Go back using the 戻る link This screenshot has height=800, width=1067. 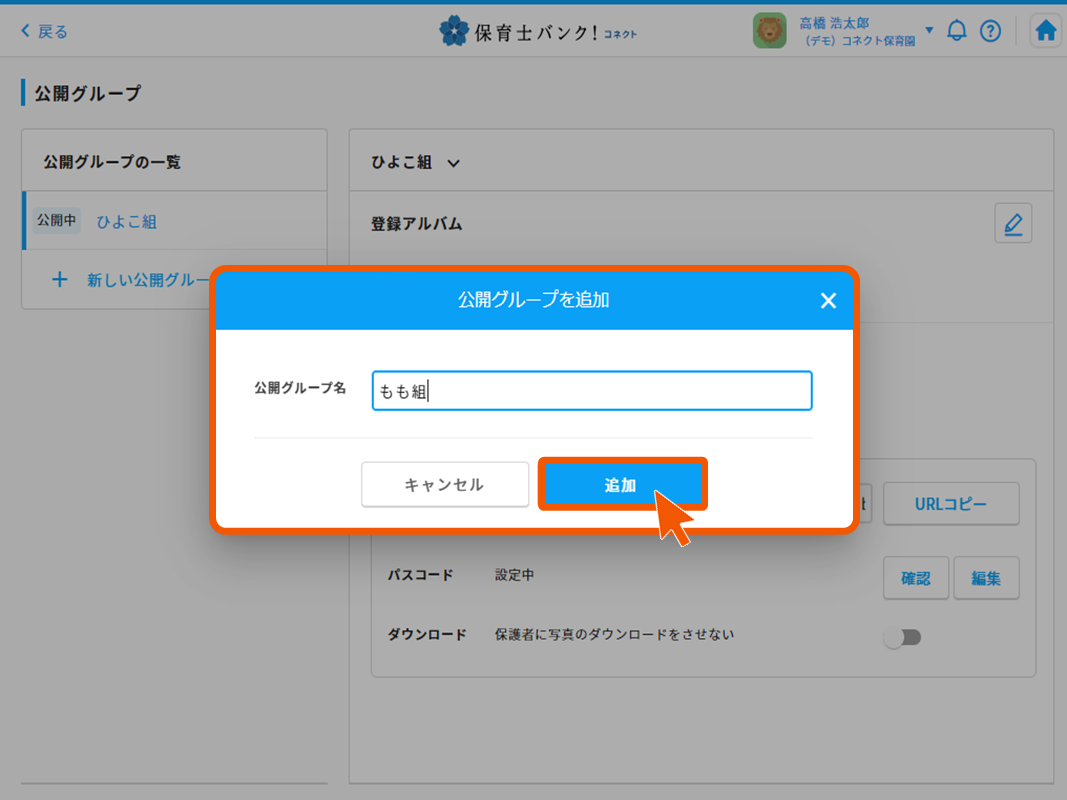[42, 31]
